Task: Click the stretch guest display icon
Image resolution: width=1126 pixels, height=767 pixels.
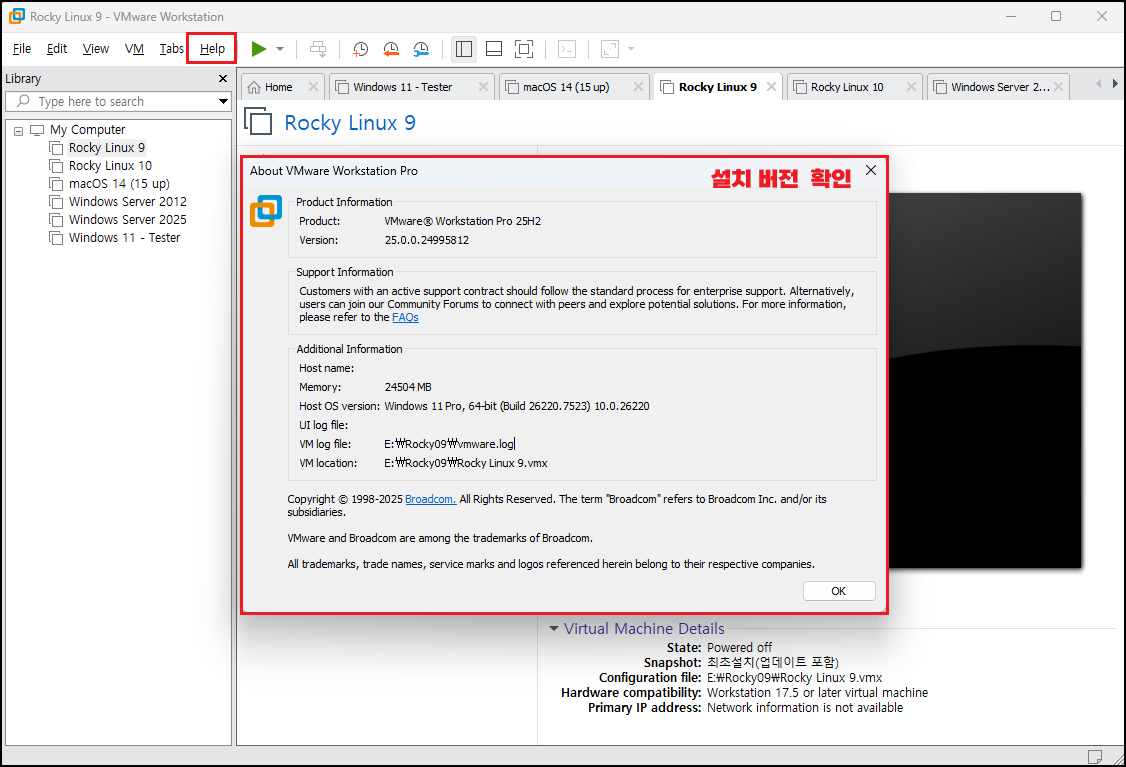Action: point(610,49)
